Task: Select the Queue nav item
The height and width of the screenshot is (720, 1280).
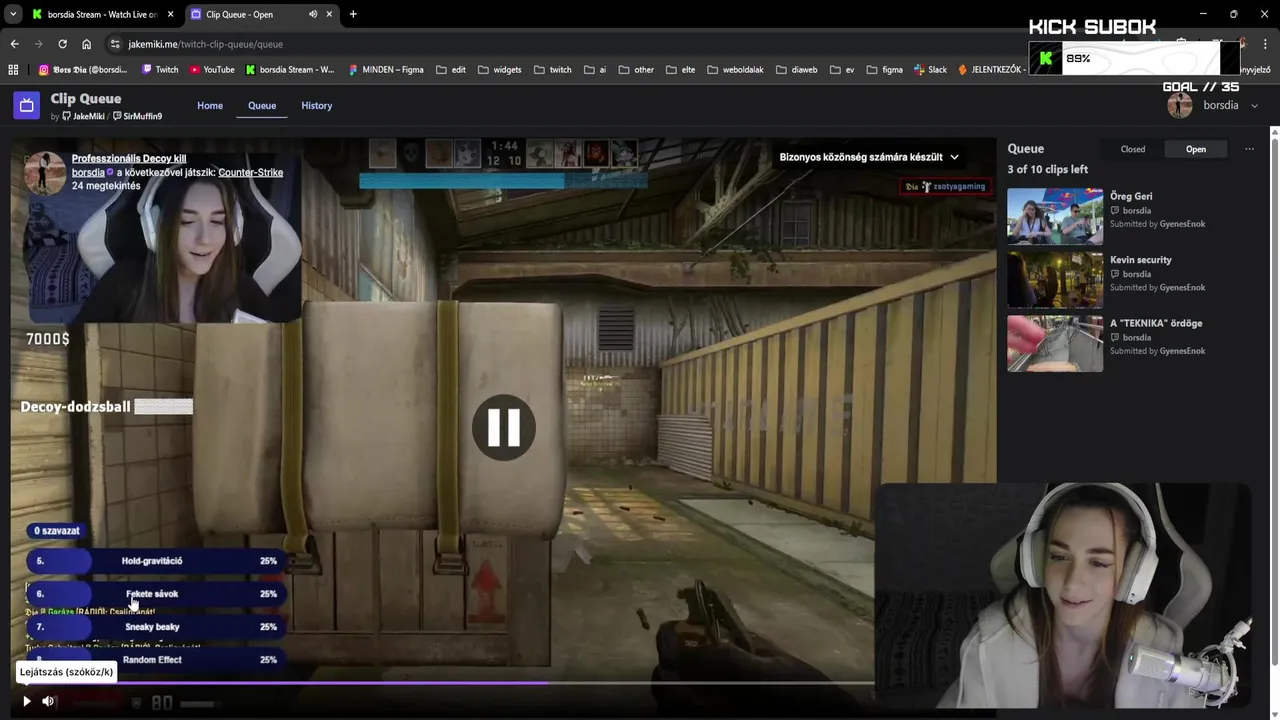Action: tap(262, 105)
